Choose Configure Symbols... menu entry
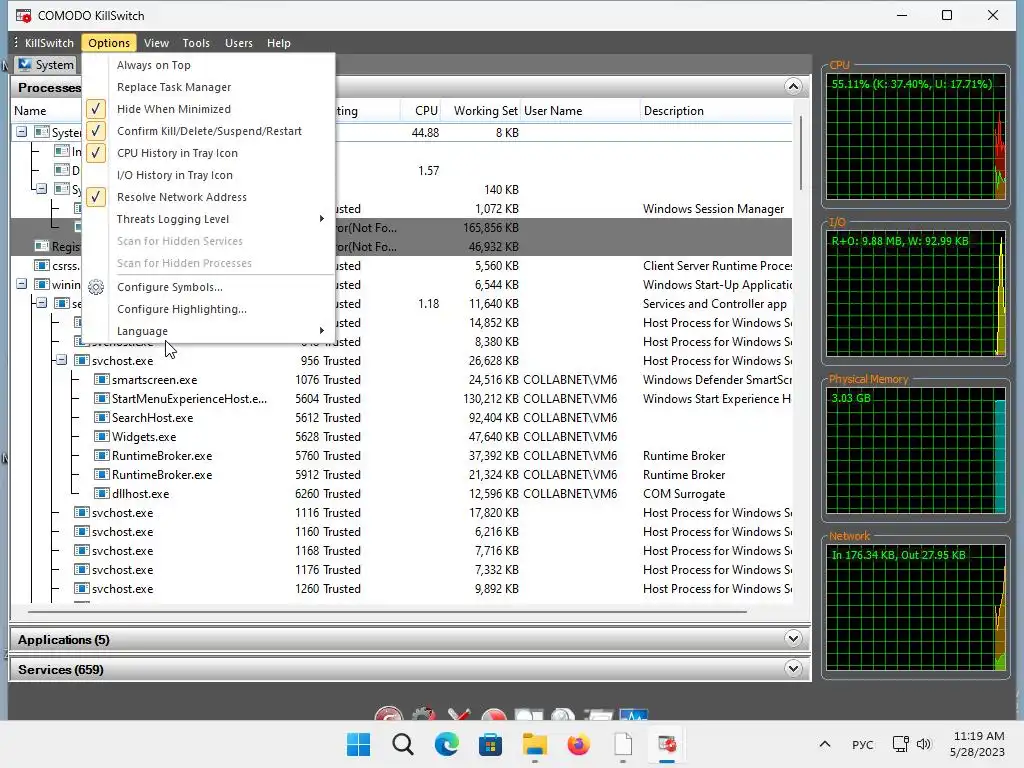The image size is (1024, 768). 170,287
